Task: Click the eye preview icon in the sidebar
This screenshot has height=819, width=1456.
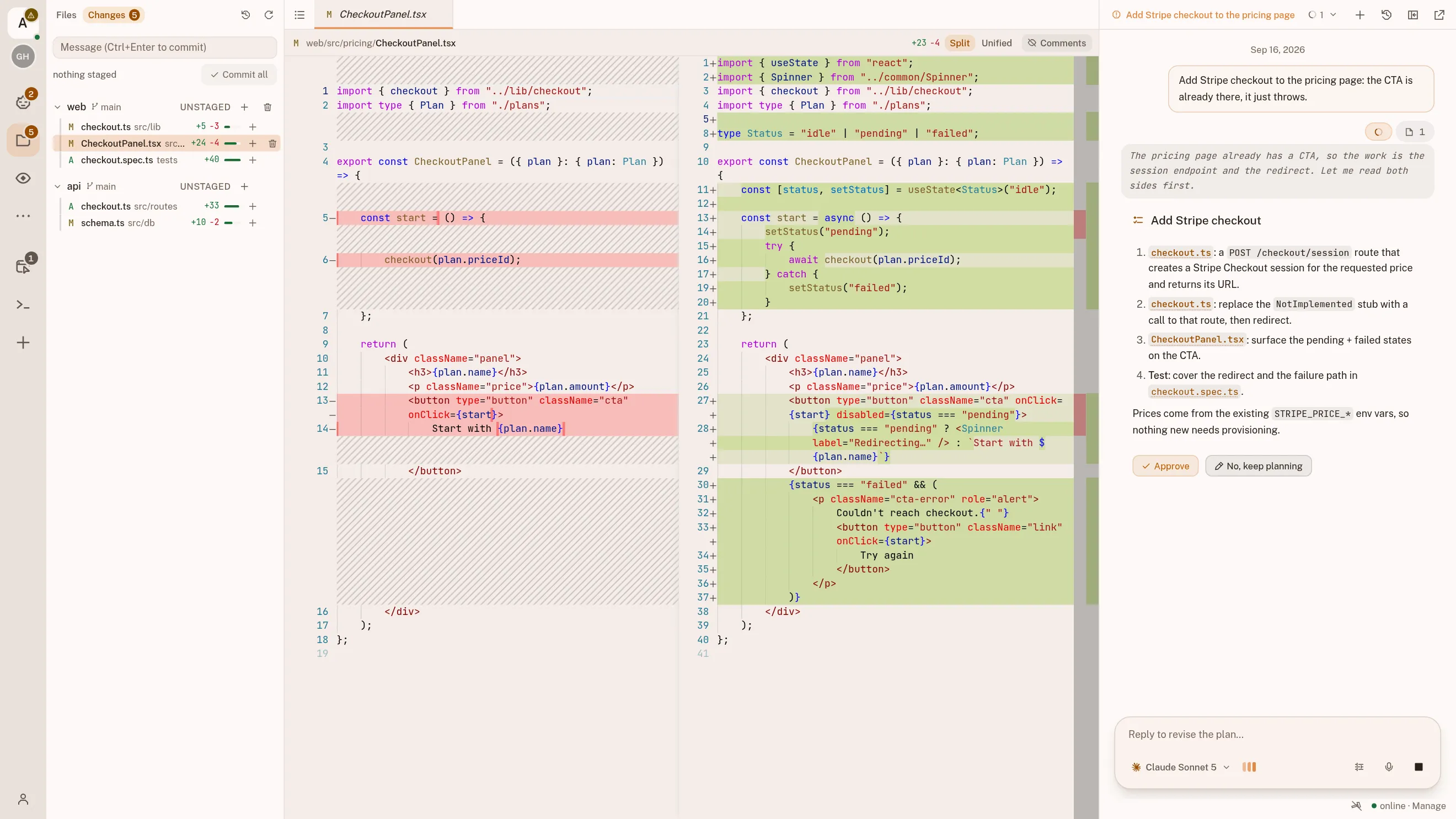Action: pos(23,179)
